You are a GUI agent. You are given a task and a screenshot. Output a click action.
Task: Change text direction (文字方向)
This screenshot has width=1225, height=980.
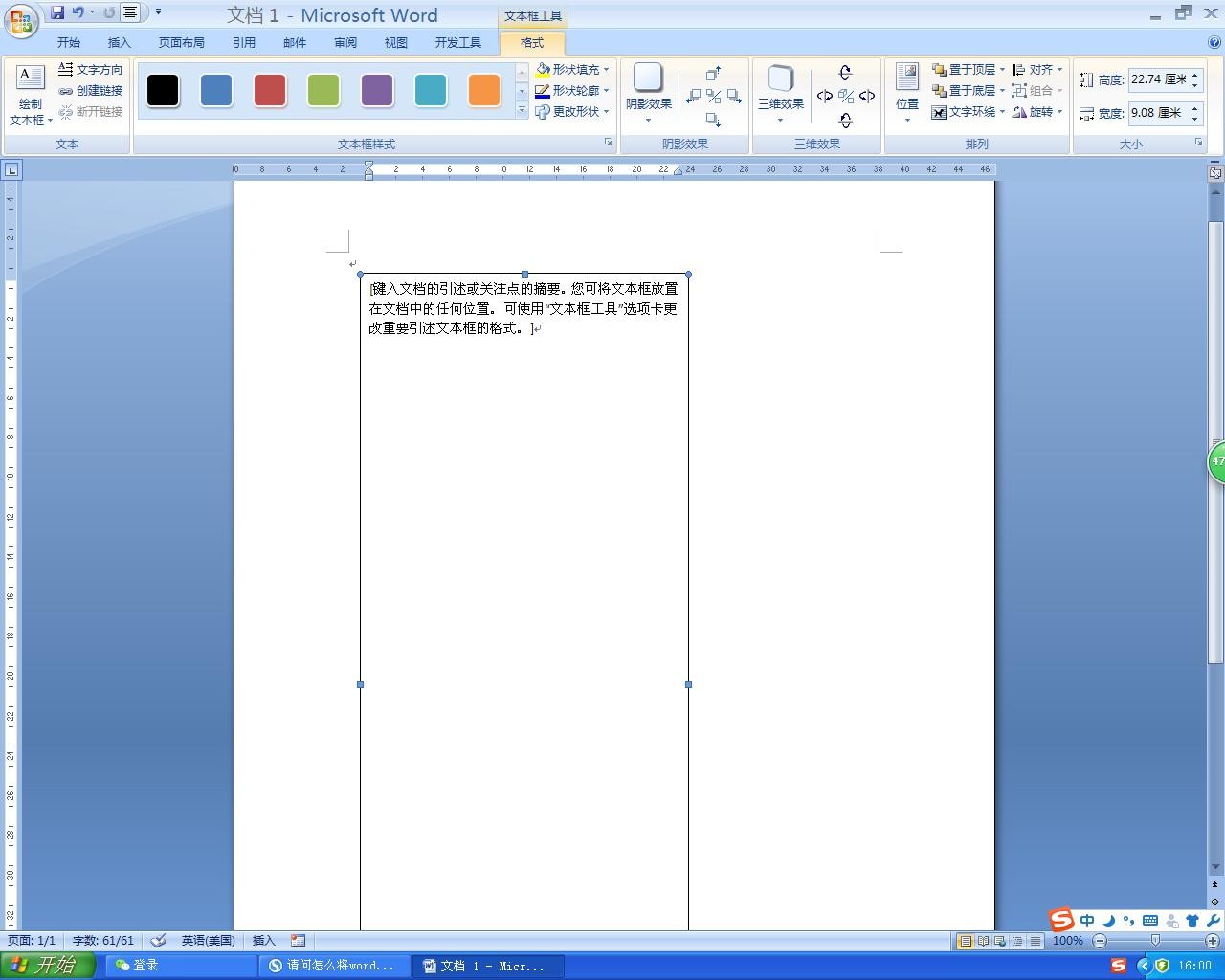tap(91, 70)
